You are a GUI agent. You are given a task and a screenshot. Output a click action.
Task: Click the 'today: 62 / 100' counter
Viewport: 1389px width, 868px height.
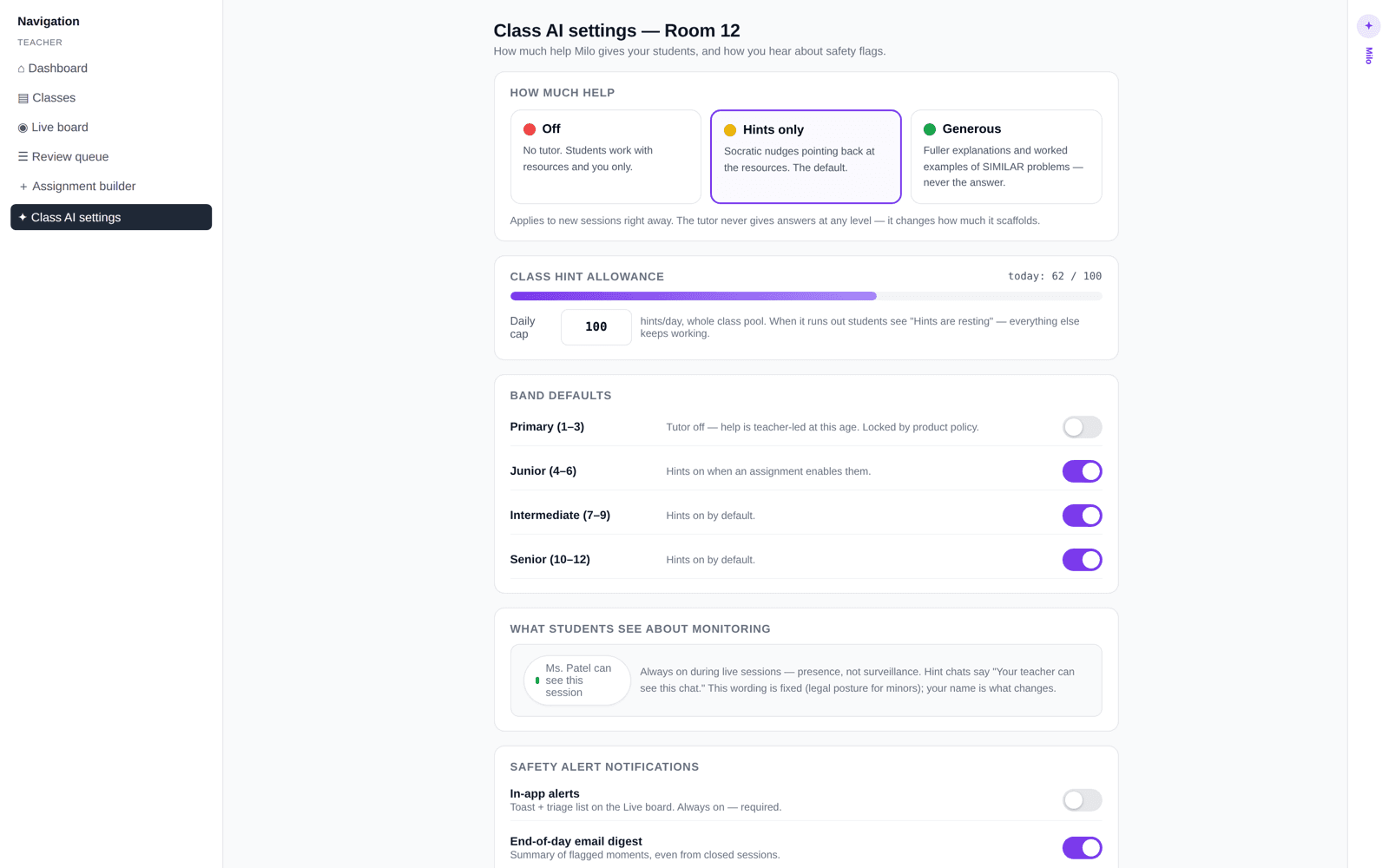click(x=1055, y=276)
